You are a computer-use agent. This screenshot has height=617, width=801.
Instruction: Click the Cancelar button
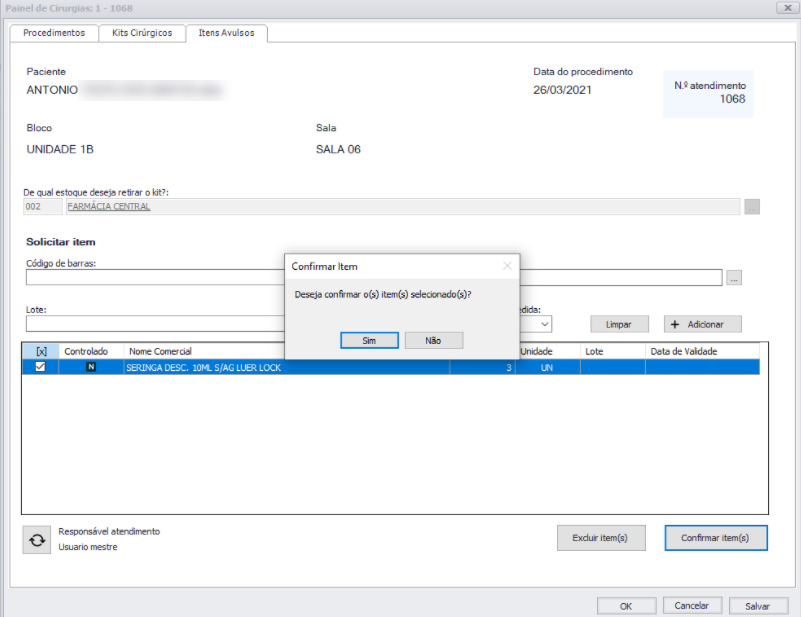pos(692,605)
